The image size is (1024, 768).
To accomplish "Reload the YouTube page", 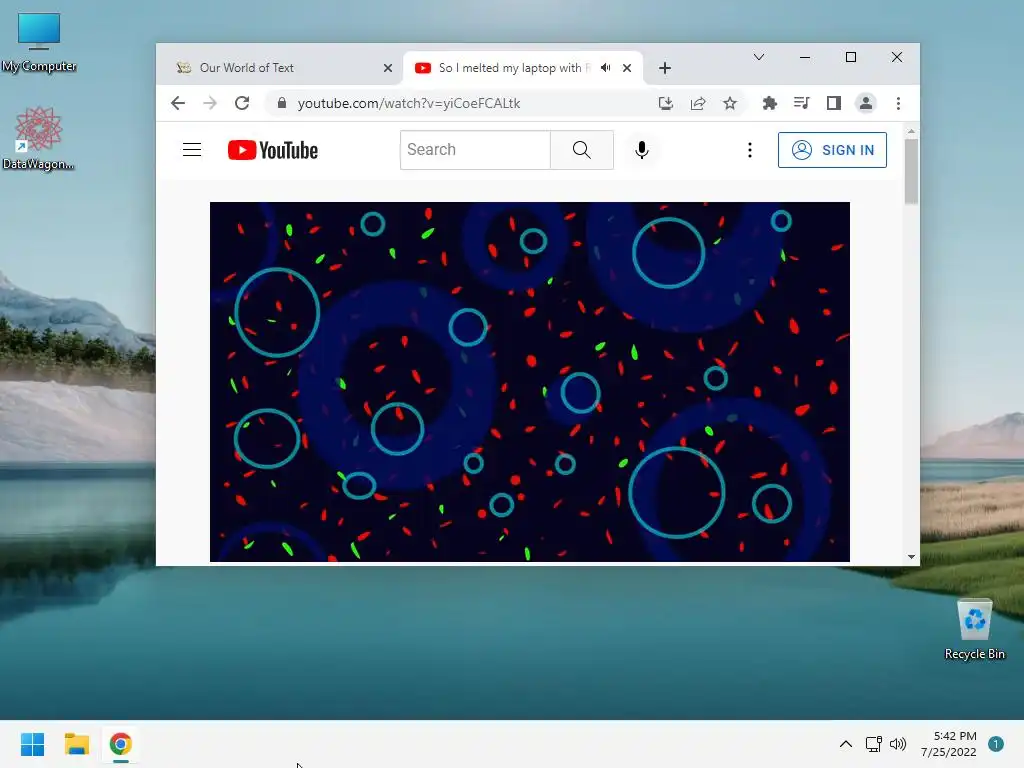I will click(242, 103).
